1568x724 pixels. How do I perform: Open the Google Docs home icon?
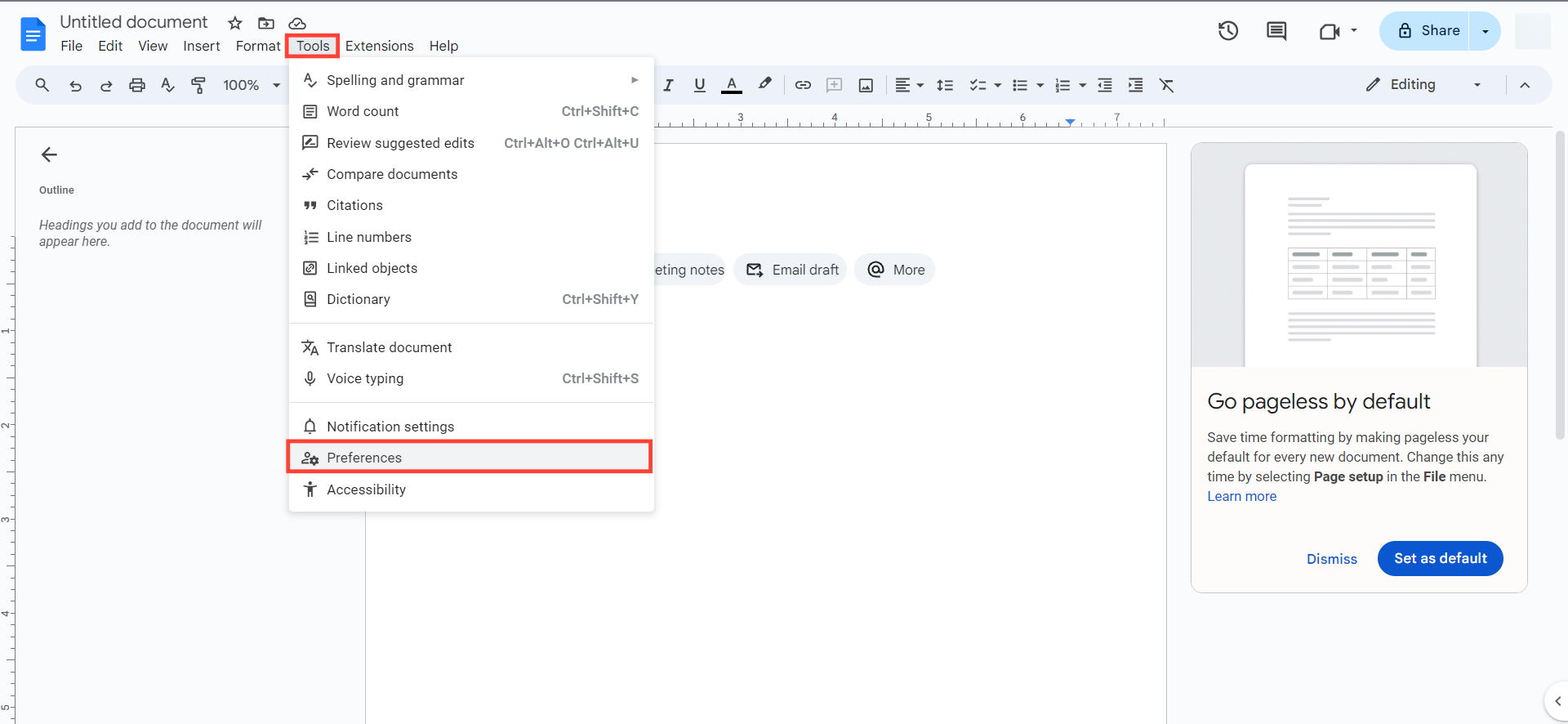pos(33,34)
